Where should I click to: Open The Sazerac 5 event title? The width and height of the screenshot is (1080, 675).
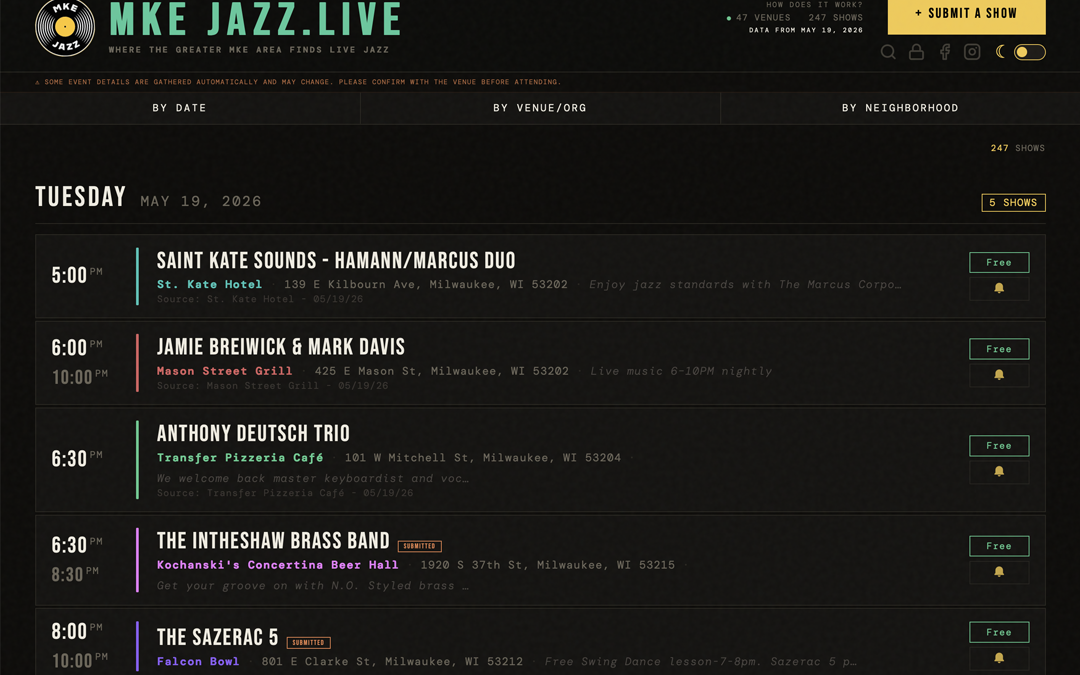218,638
